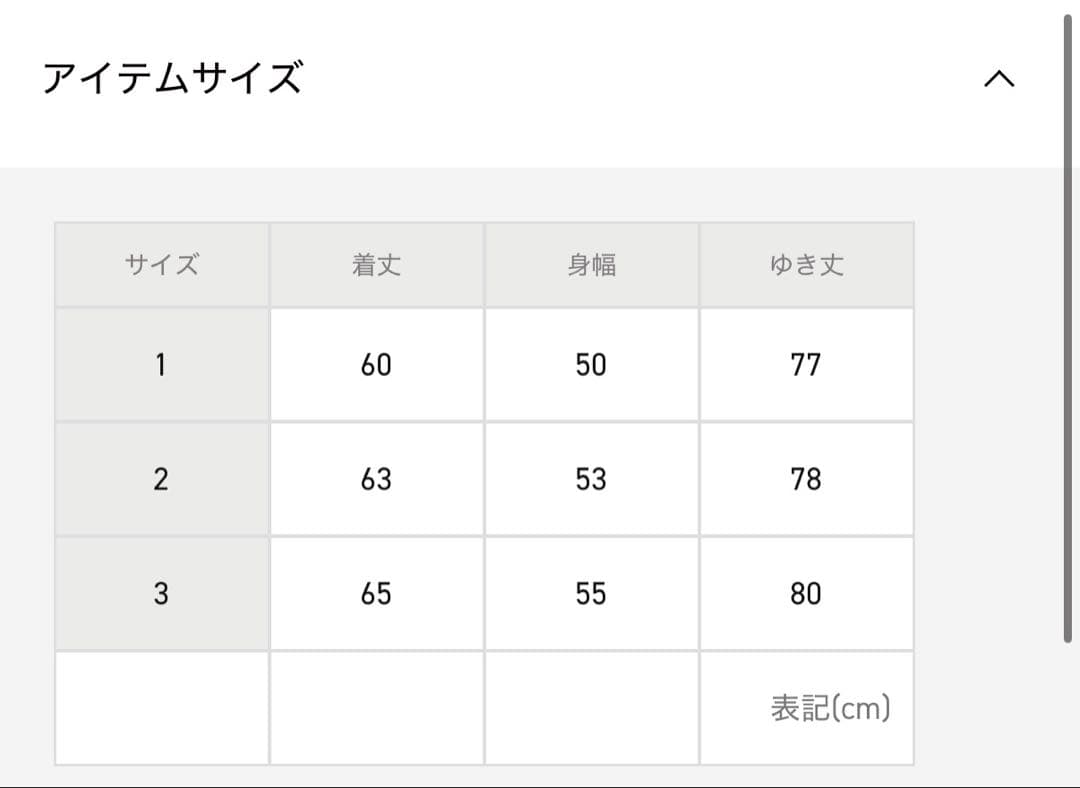The image size is (1080, 788).
Task: Click the 着丈 value 60 cell
Action: (x=377, y=365)
